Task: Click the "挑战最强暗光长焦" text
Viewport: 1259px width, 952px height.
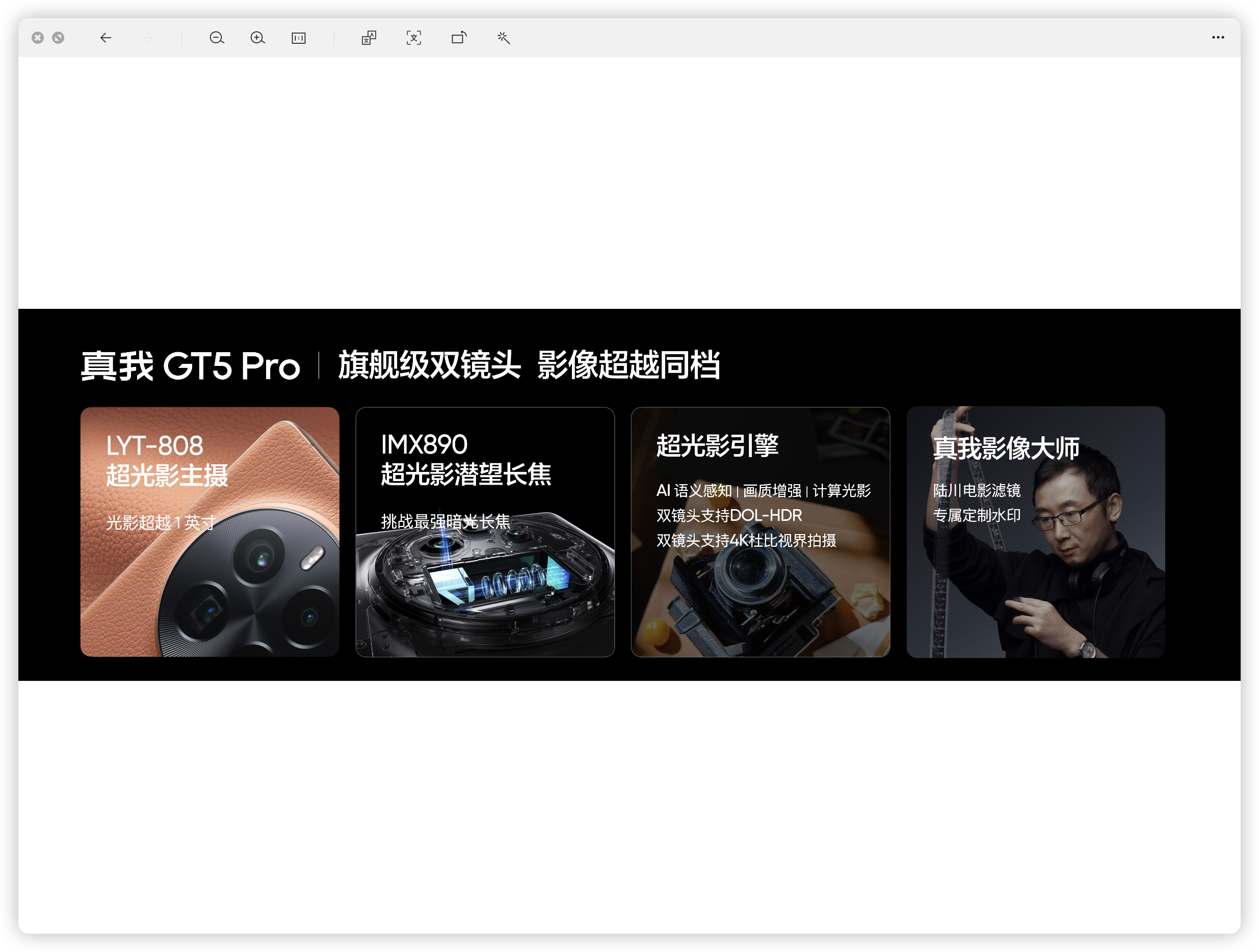Action: click(x=445, y=521)
